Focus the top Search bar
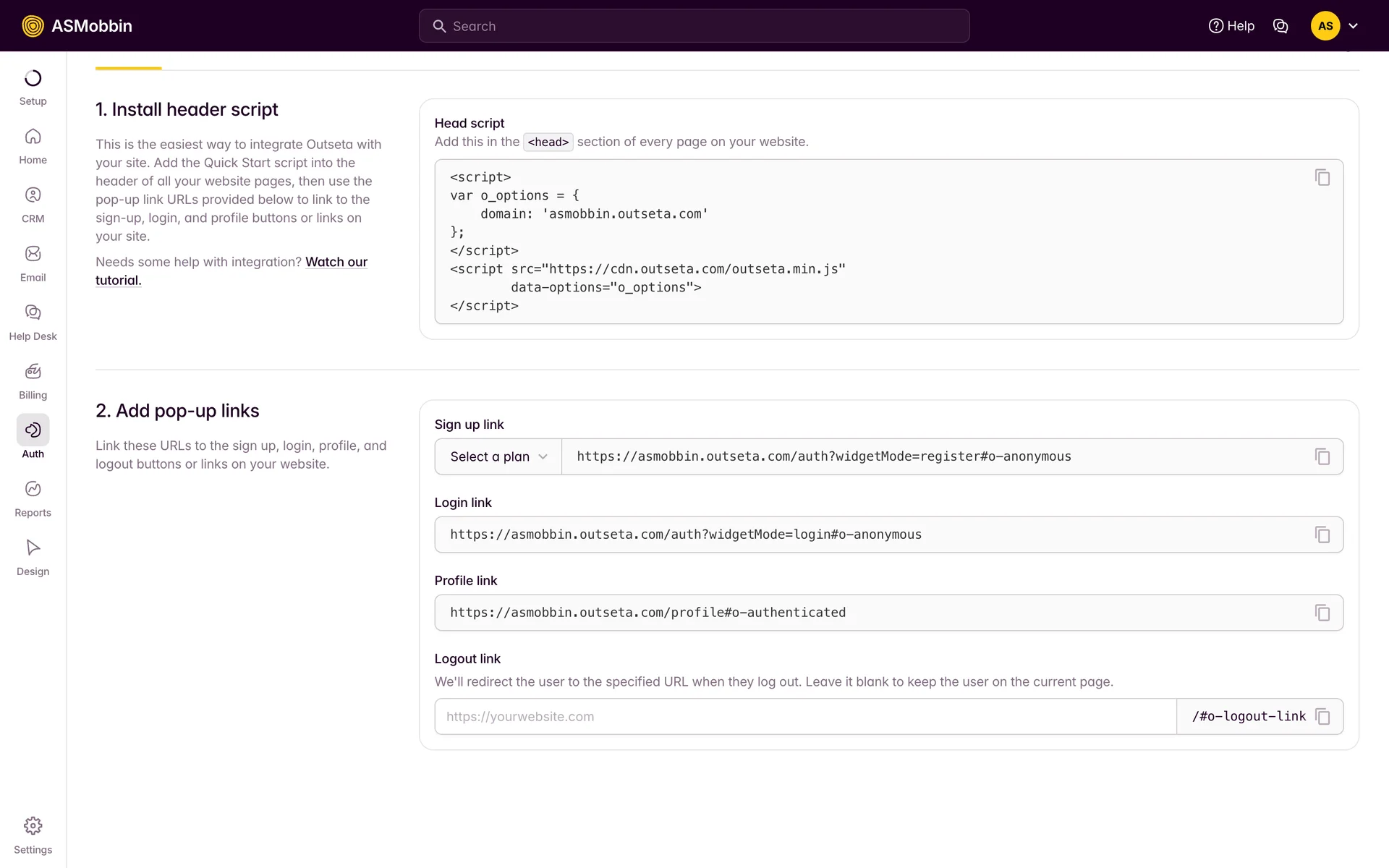Image resolution: width=1389 pixels, height=868 pixels. click(694, 26)
